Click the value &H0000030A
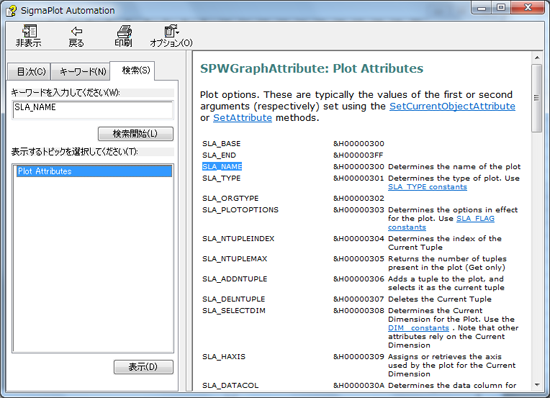This screenshot has height=398, width=550. 358,385
